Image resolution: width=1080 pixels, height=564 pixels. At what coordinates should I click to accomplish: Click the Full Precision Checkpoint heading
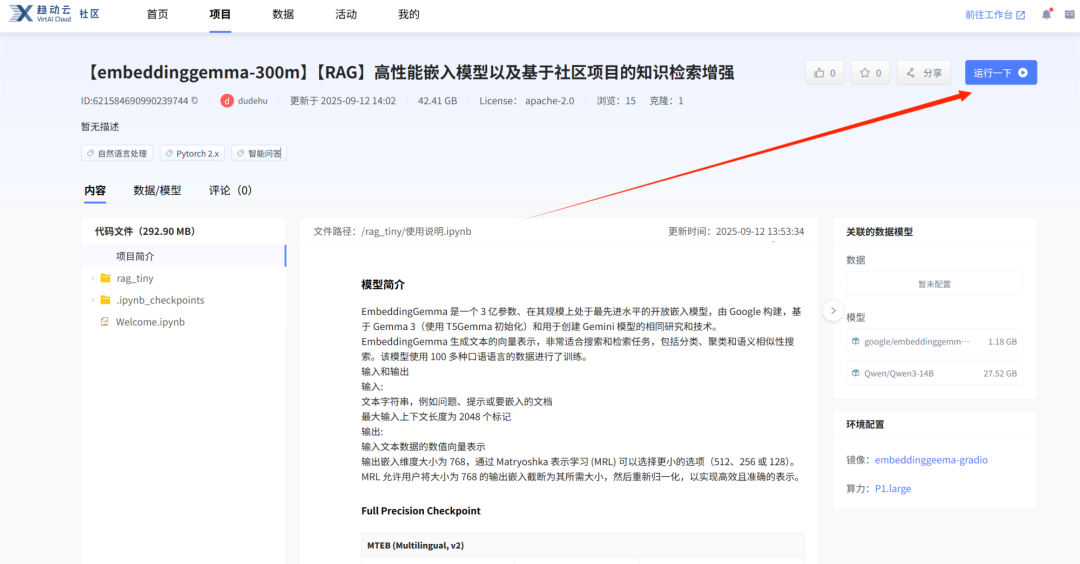click(421, 510)
